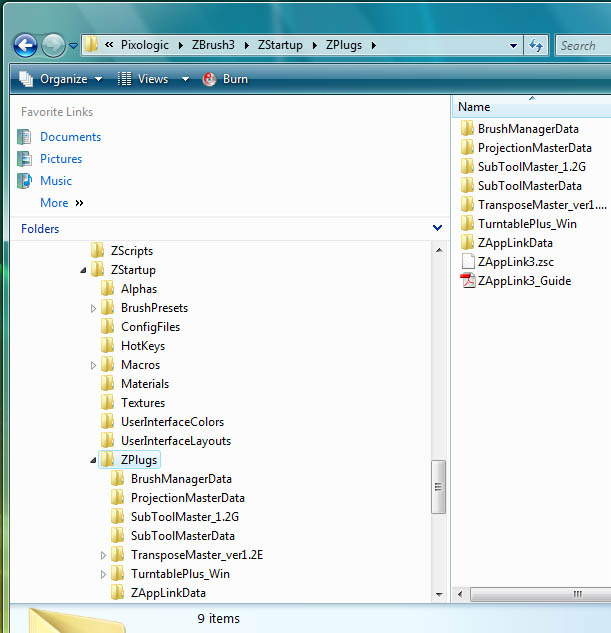
Task: Click file list horizontal scroll left arrow
Action: [460, 594]
